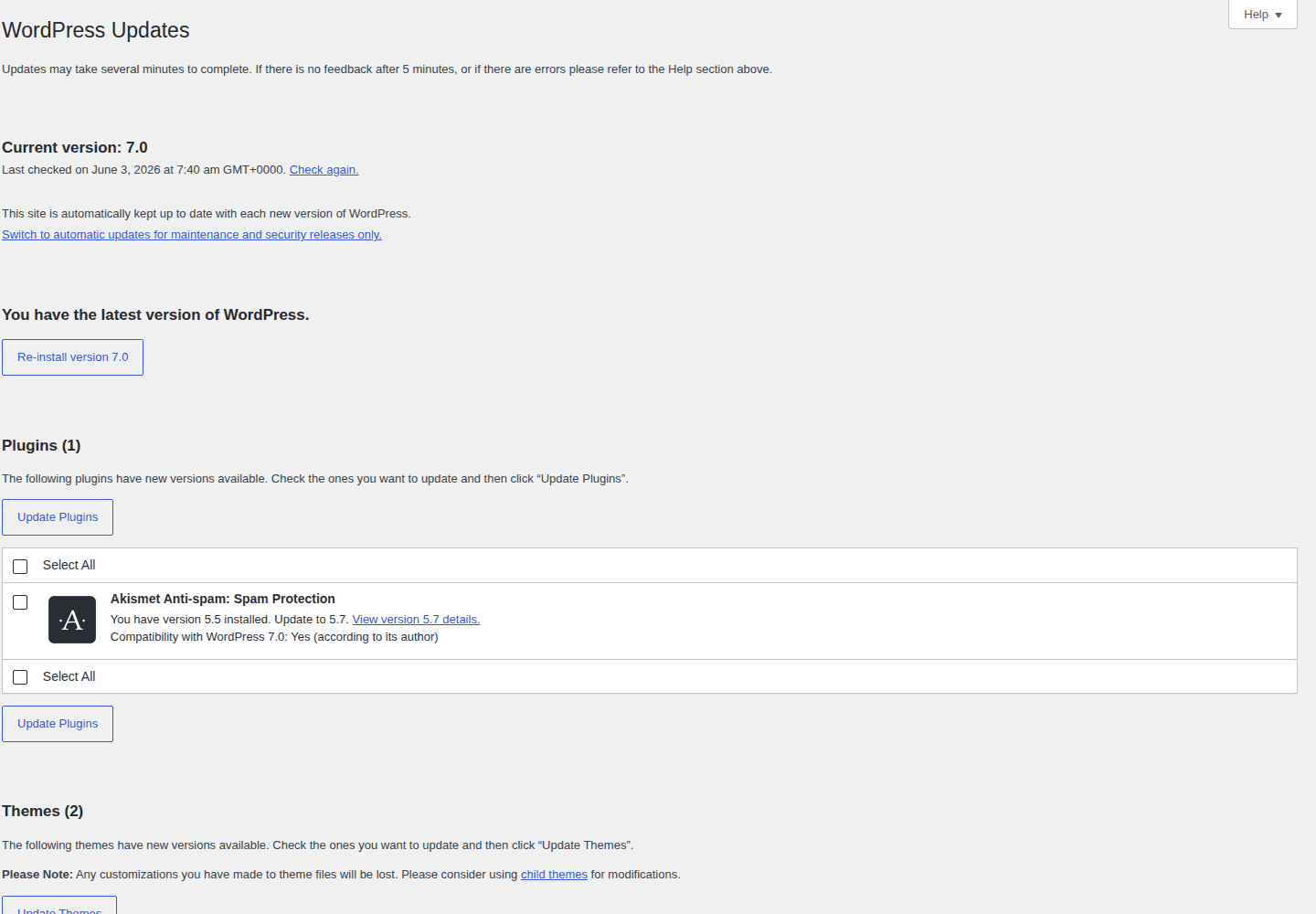This screenshot has height=914, width=1316.
Task: Switch to maintenance and security releases only link
Action: pyautogui.click(x=192, y=235)
